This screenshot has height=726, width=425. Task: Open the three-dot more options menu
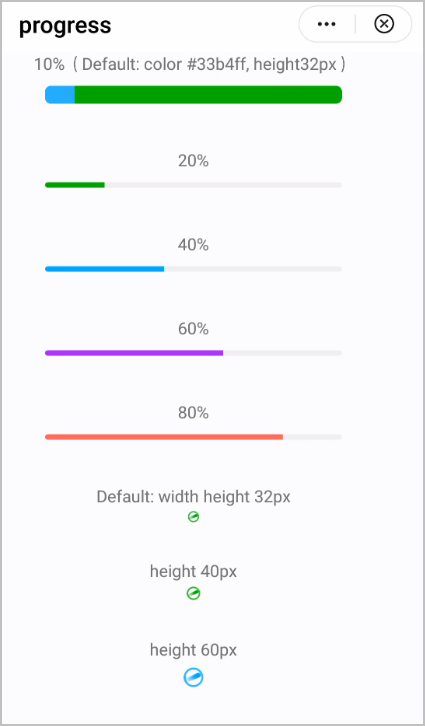pyautogui.click(x=326, y=24)
